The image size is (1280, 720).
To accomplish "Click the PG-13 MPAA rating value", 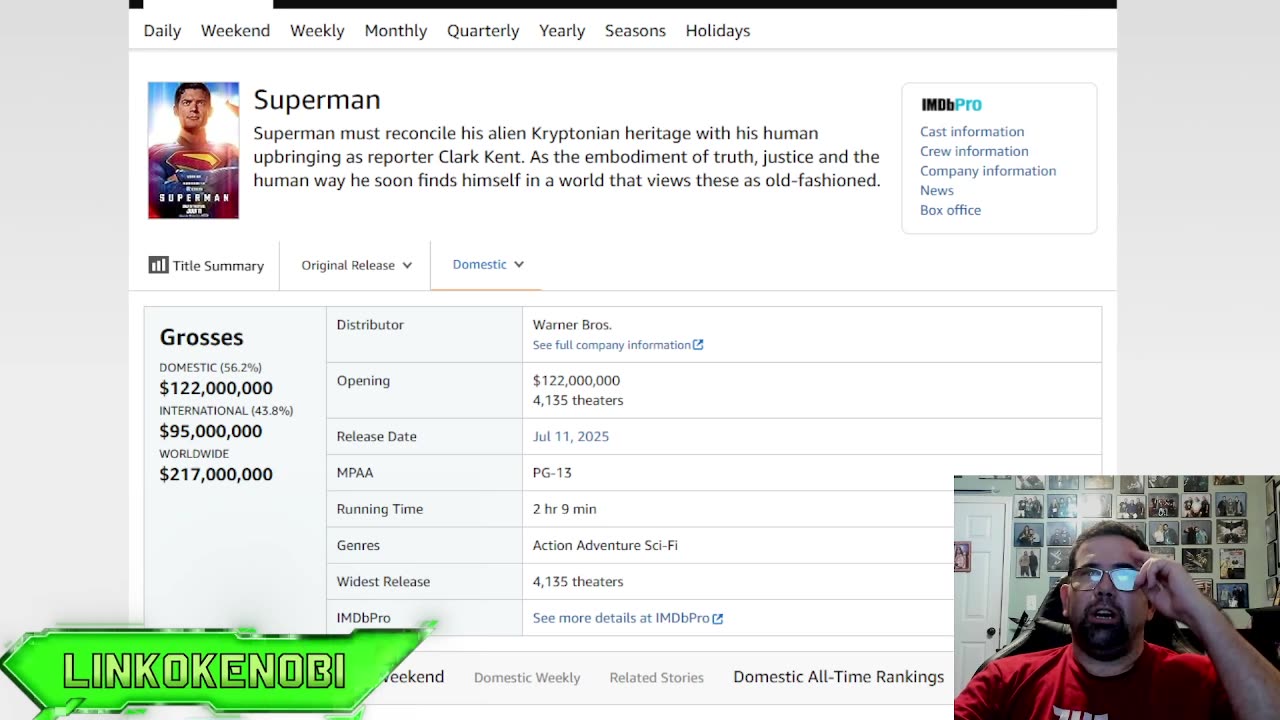I will (552, 473).
